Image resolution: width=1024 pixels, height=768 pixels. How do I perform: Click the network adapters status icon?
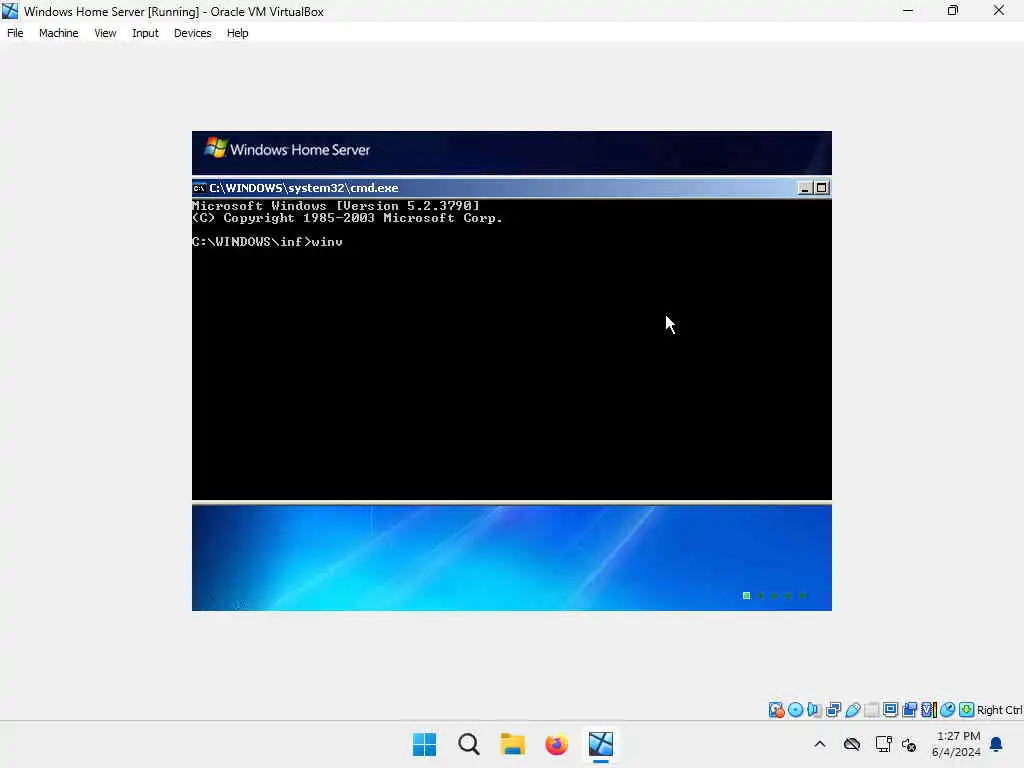(x=833, y=710)
